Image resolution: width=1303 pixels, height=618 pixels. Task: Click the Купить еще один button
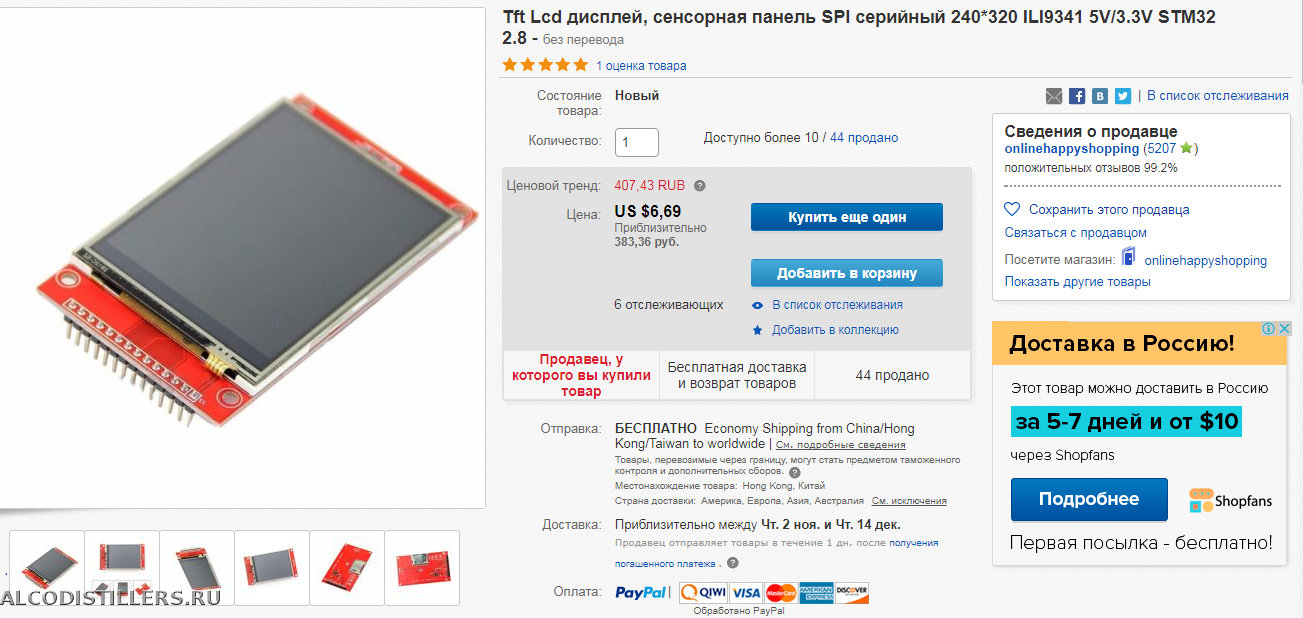point(846,217)
